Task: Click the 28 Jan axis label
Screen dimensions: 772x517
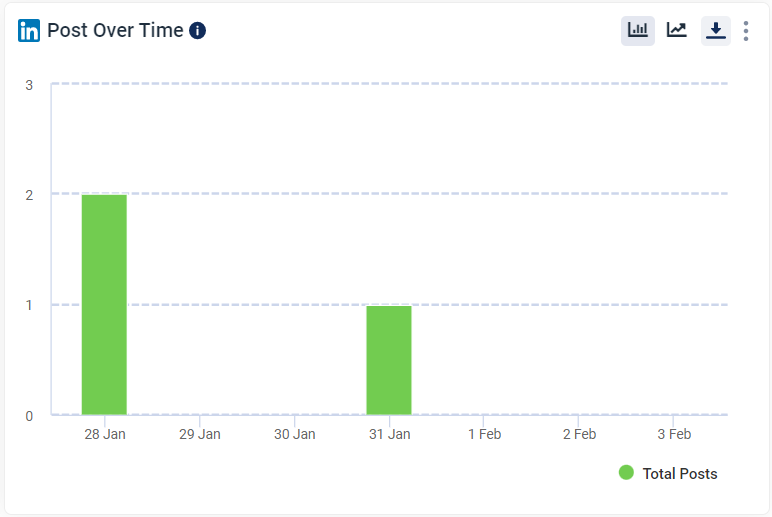Action: point(104,434)
